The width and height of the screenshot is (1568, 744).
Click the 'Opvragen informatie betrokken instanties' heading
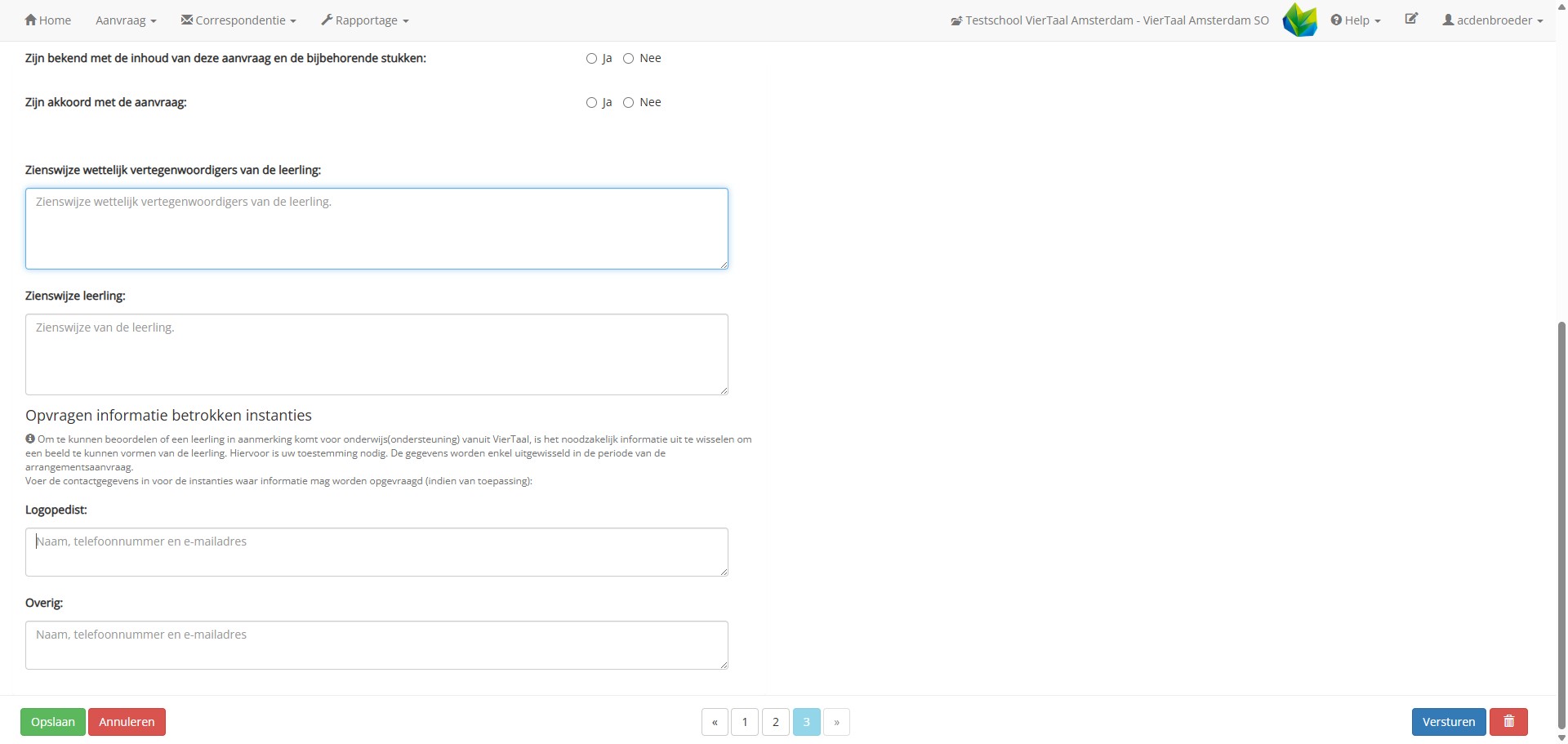point(168,416)
